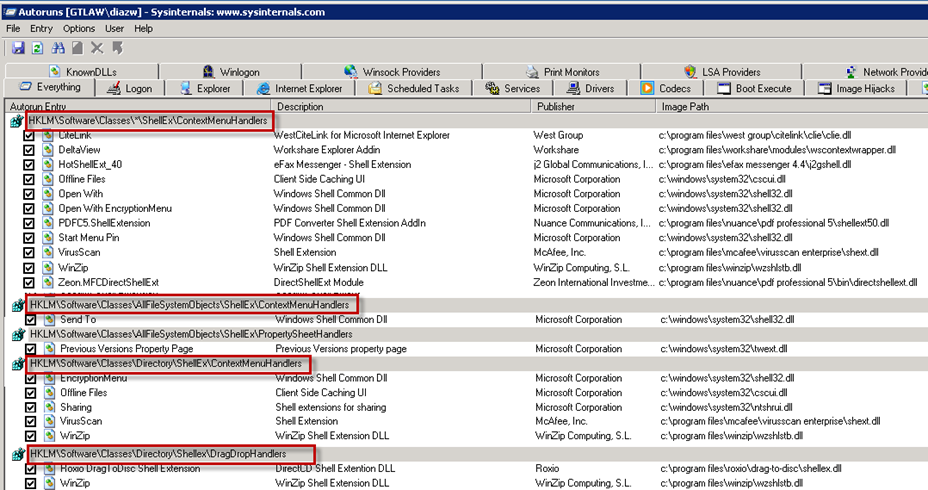Sort by the Publisher column header

(x=555, y=106)
